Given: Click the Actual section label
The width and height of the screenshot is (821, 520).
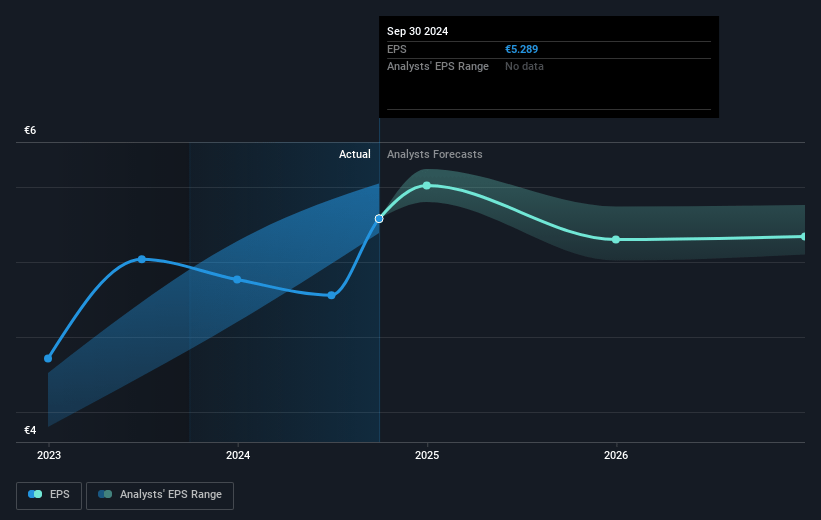Looking at the screenshot, I should [354, 154].
